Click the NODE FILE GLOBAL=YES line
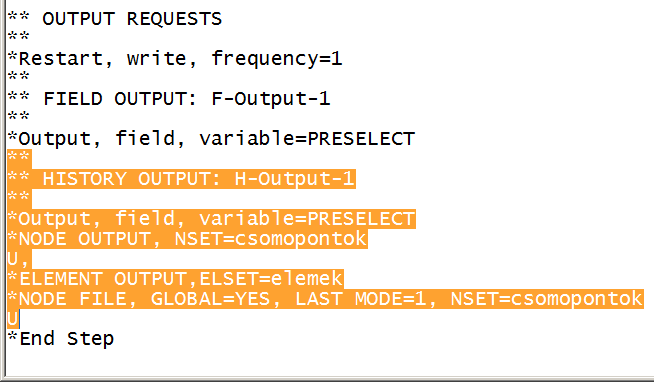 [325, 299]
